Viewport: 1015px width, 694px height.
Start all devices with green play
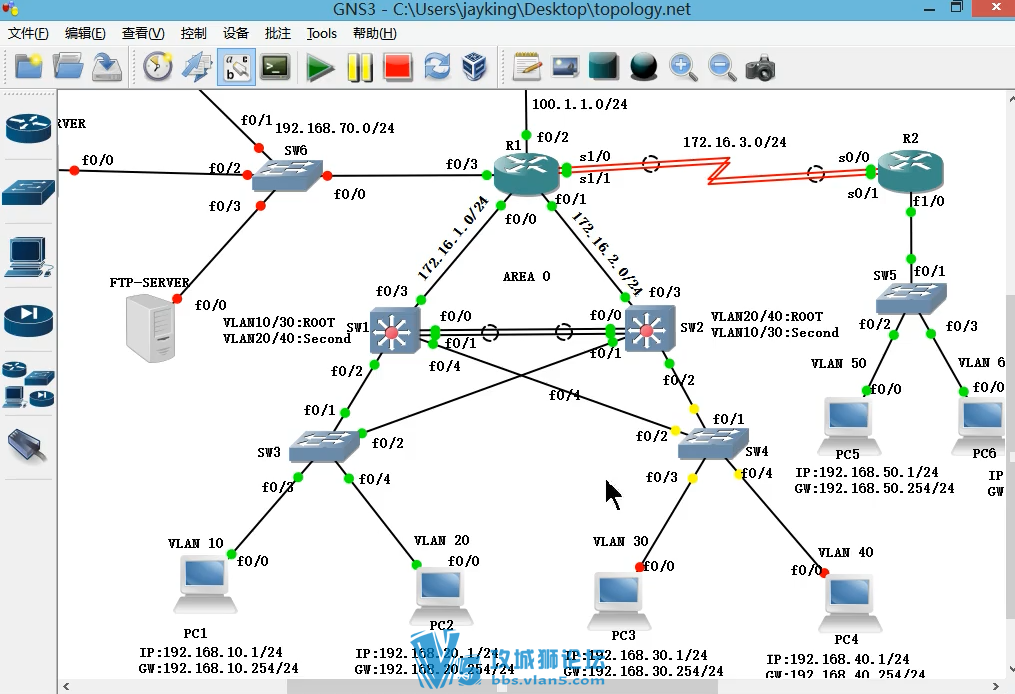point(320,67)
